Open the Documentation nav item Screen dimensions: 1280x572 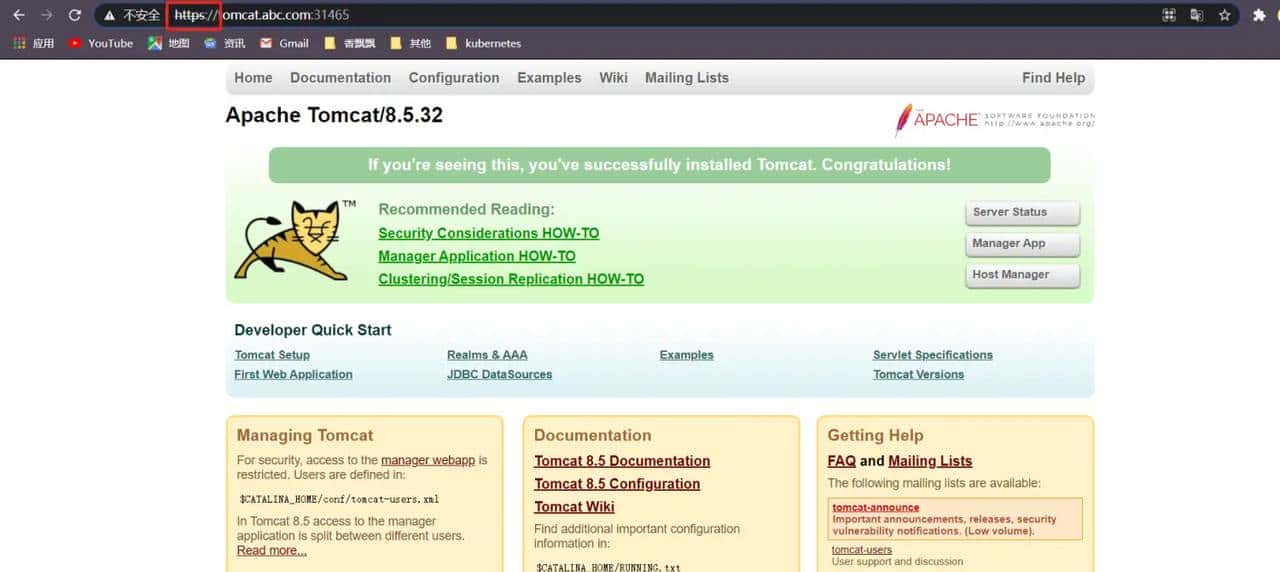pyautogui.click(x=340, y=78)
